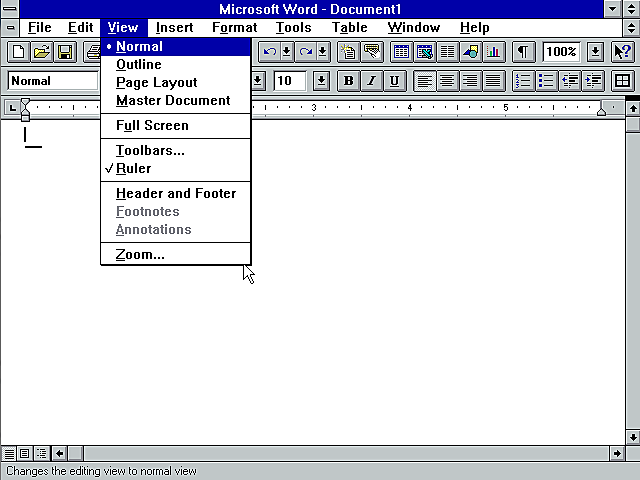Click the Decrease Indent icon
Screen dimensions: 640x480
tap(569, 81)
